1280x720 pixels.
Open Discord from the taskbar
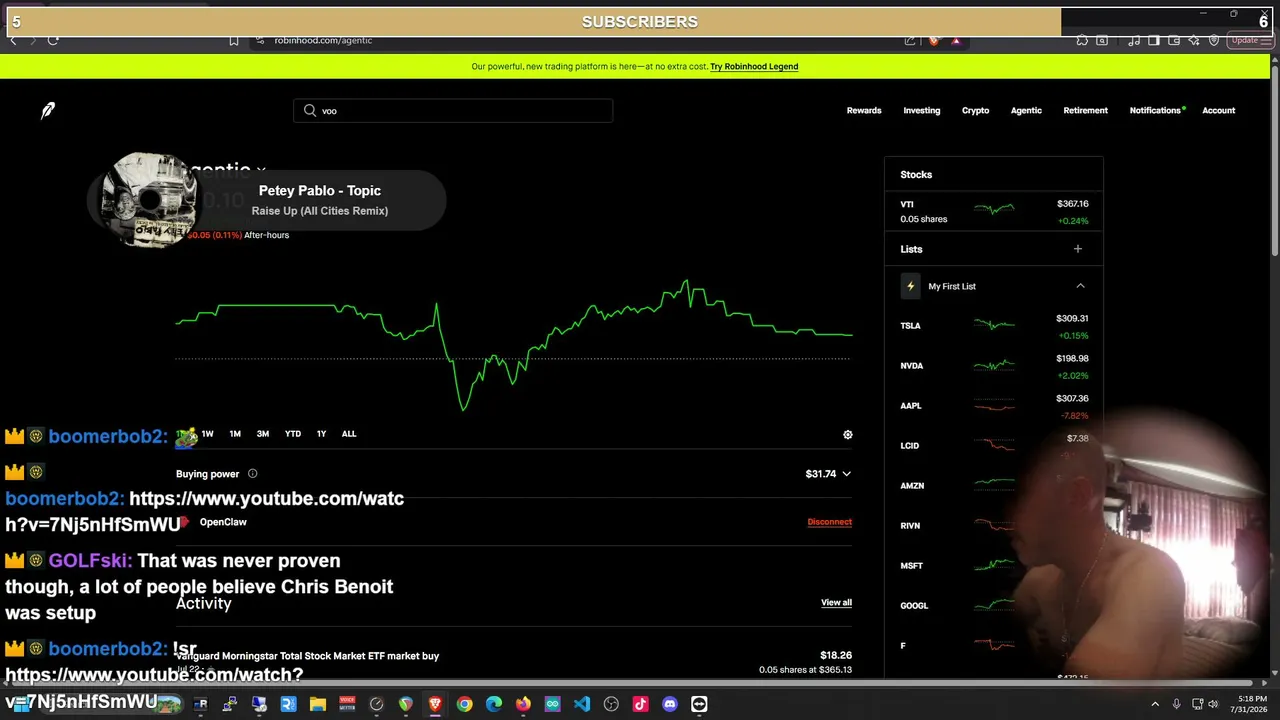pos(670,704)
